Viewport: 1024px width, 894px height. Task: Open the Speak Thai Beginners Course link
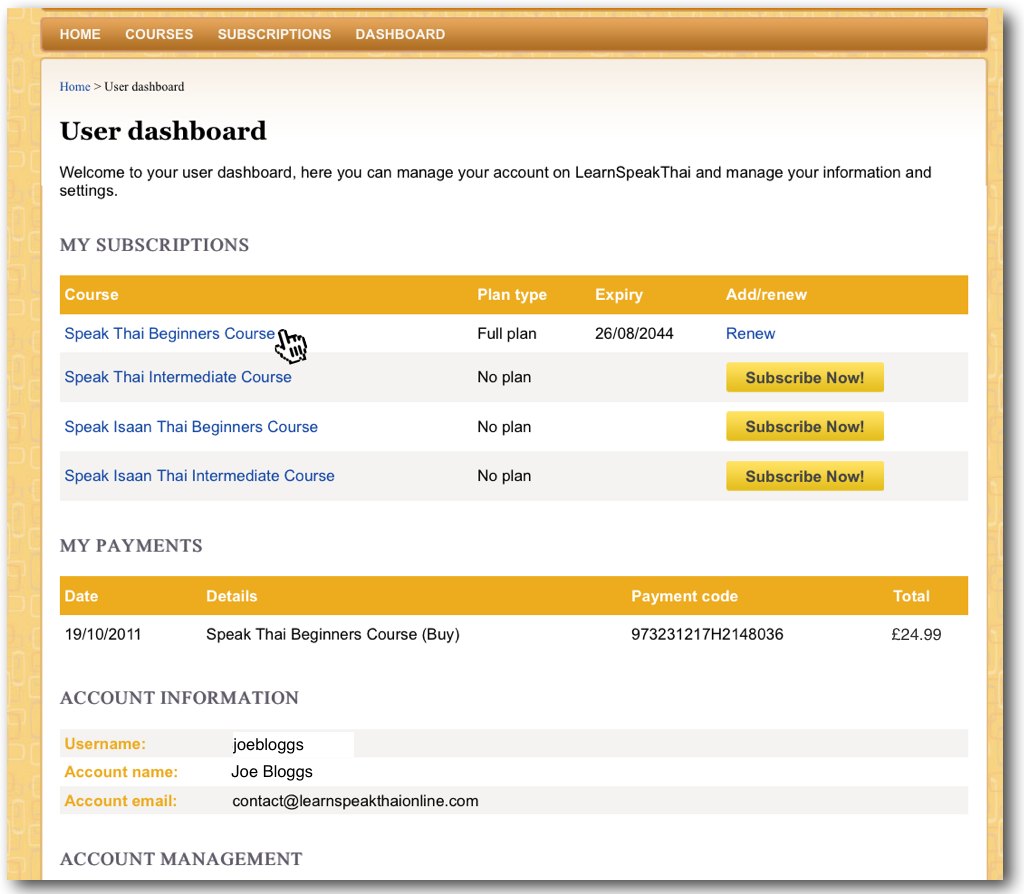click(169, 334)
